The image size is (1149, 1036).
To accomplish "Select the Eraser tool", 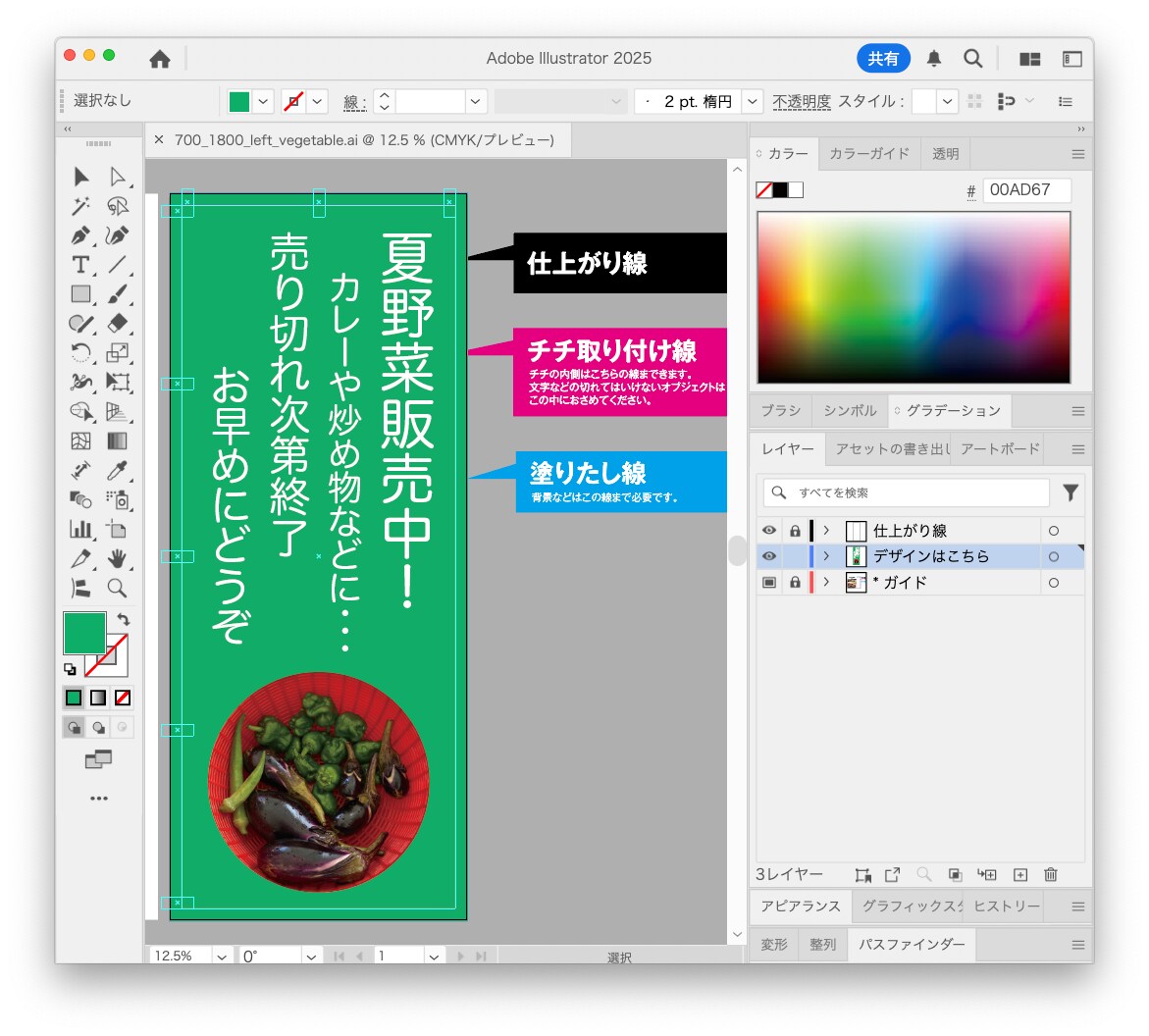I will pos(117,323).
